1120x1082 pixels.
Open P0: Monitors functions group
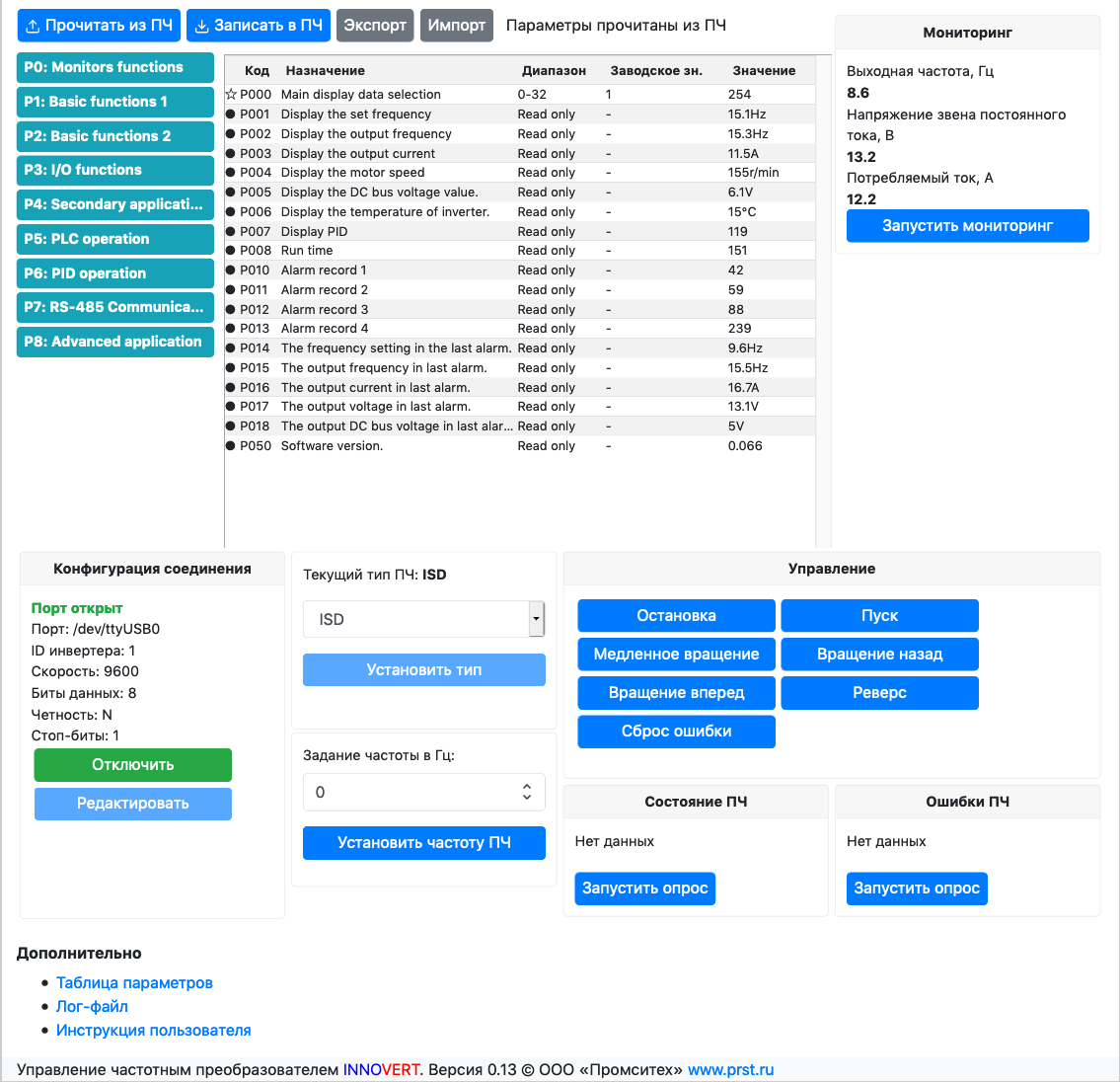tap(115, 67)
